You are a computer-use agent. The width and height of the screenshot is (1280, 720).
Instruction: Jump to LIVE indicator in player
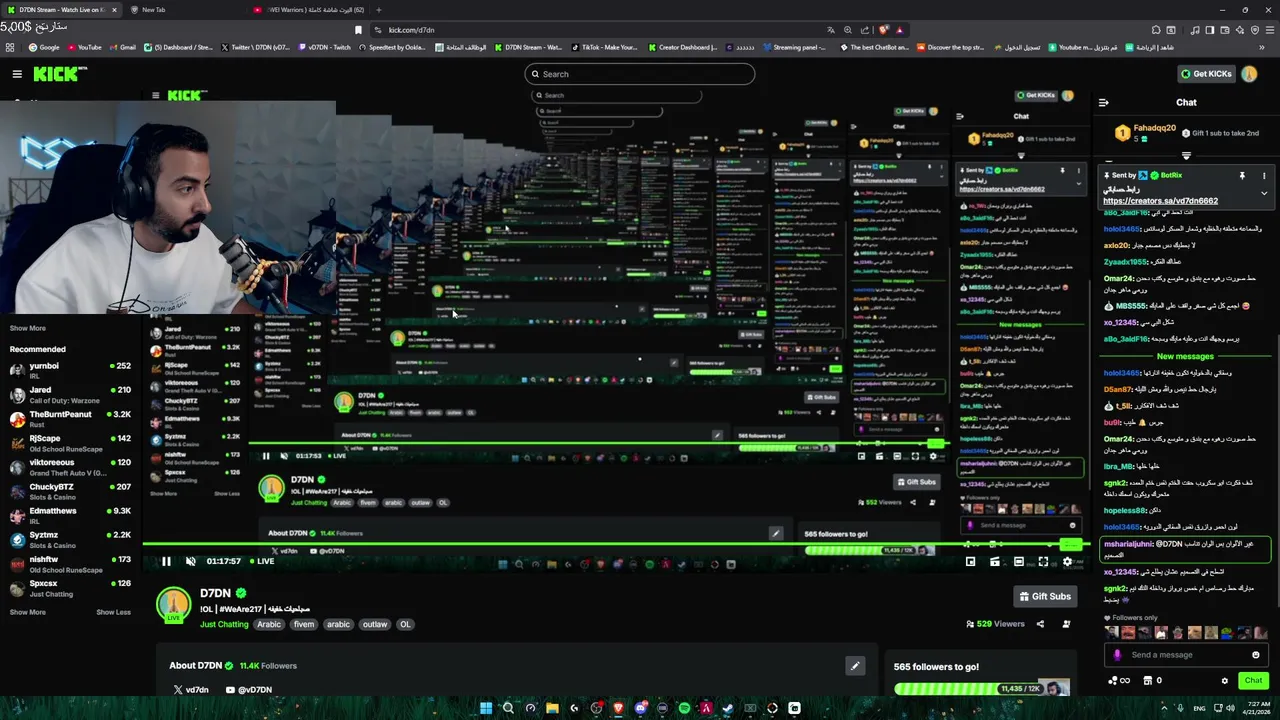click(261, 561)
